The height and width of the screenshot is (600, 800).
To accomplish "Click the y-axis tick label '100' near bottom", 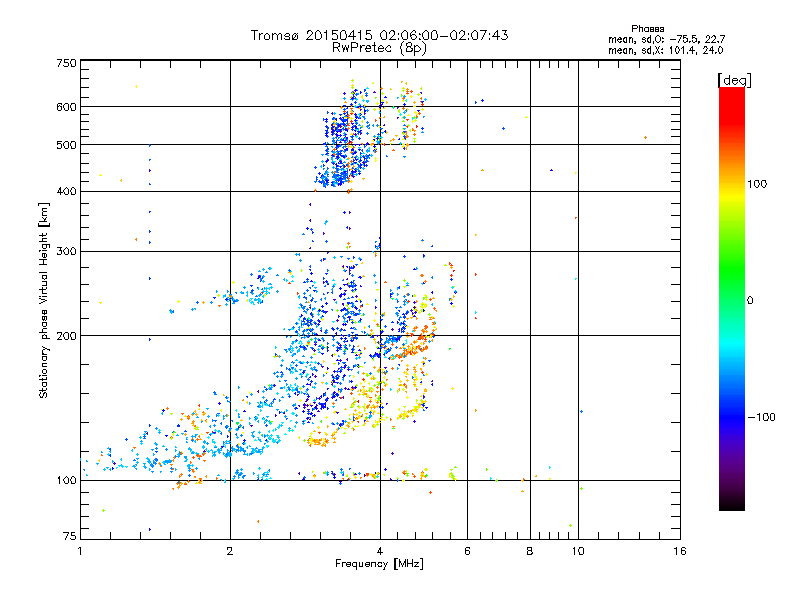I will pos(66,480).
